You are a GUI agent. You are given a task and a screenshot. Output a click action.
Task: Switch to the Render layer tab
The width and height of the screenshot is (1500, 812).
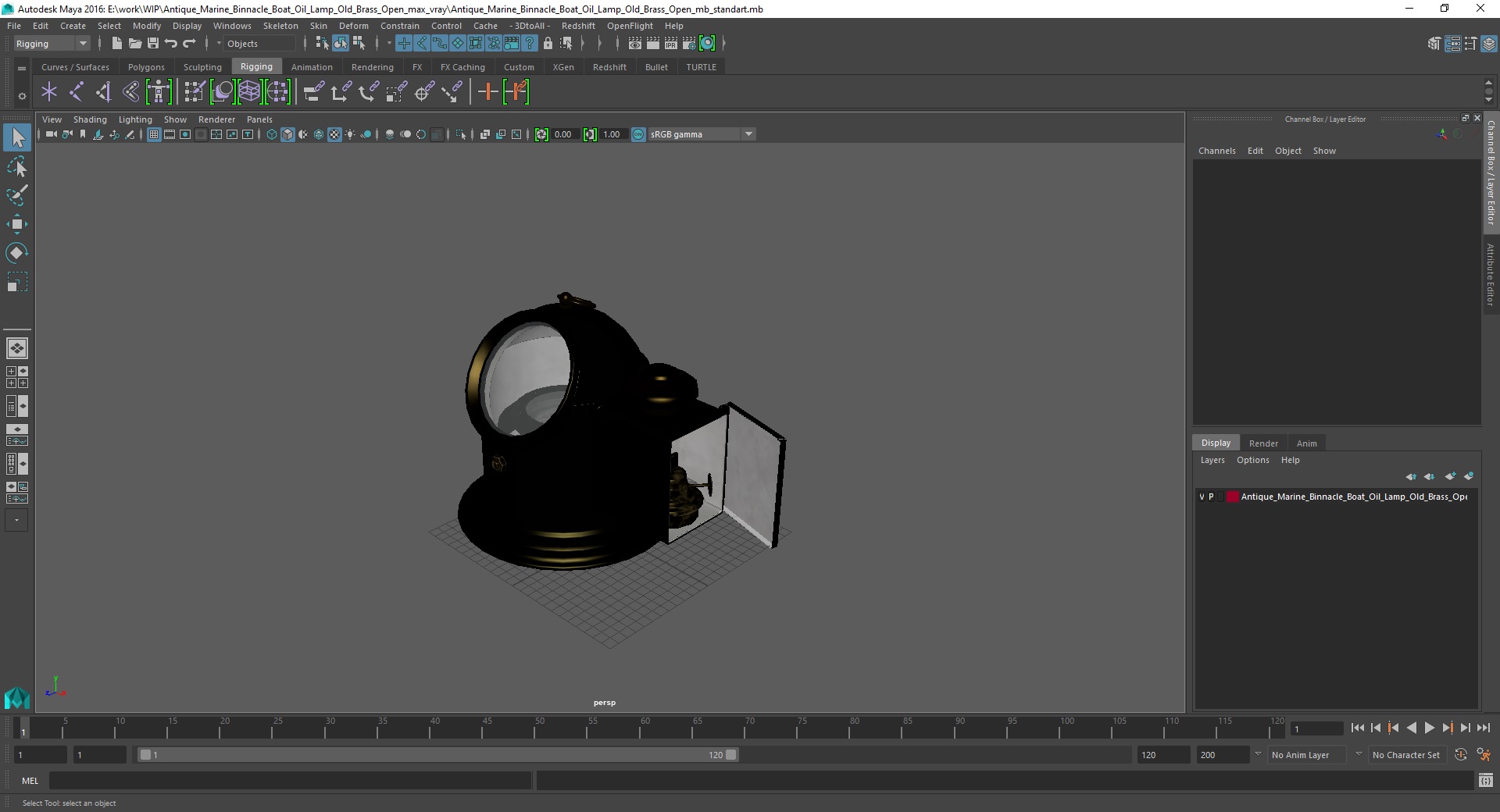[1263, 443]
